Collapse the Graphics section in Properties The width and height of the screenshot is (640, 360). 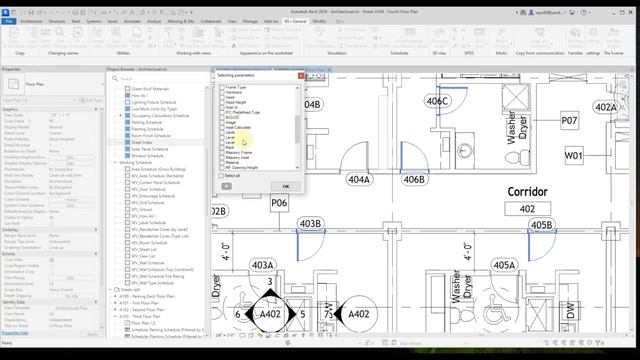click(x=96, y=109)
